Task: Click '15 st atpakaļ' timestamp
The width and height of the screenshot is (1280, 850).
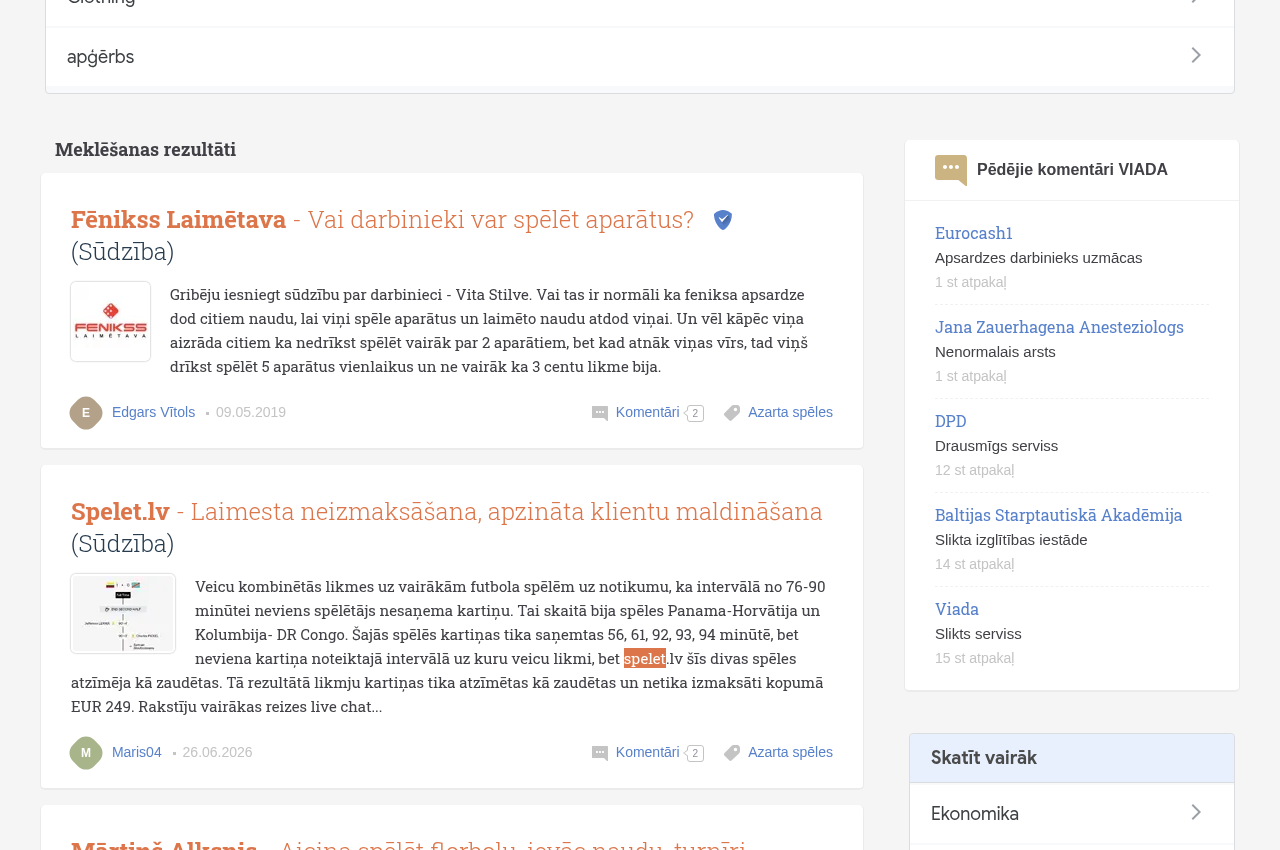Action: click(974, 658)
